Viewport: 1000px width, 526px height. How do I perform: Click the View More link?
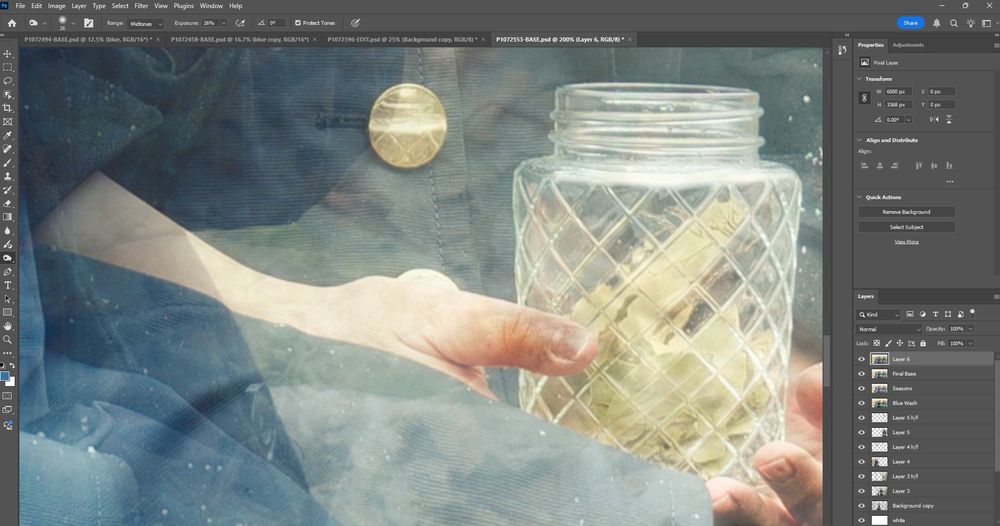click(906, 242)
